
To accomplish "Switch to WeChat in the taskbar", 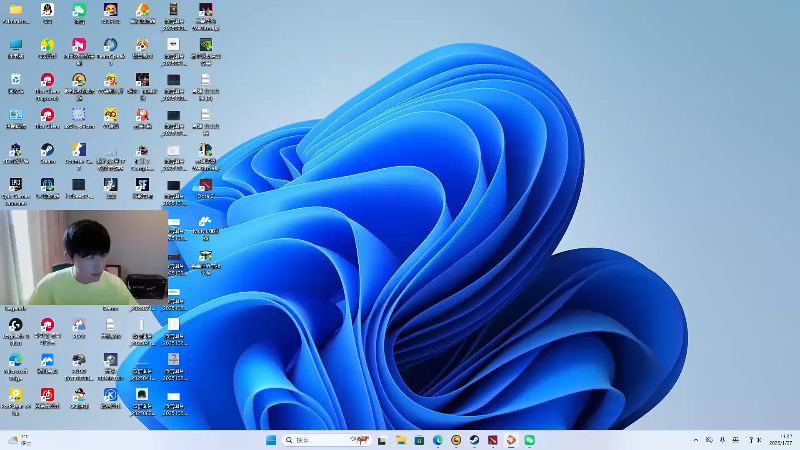I will point(530,440).
